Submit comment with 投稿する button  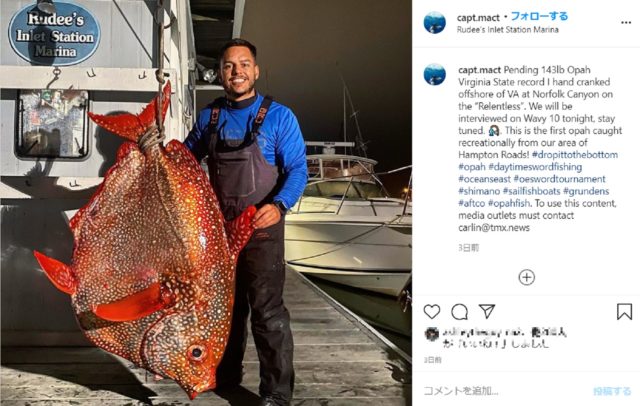tap(612, 391)
